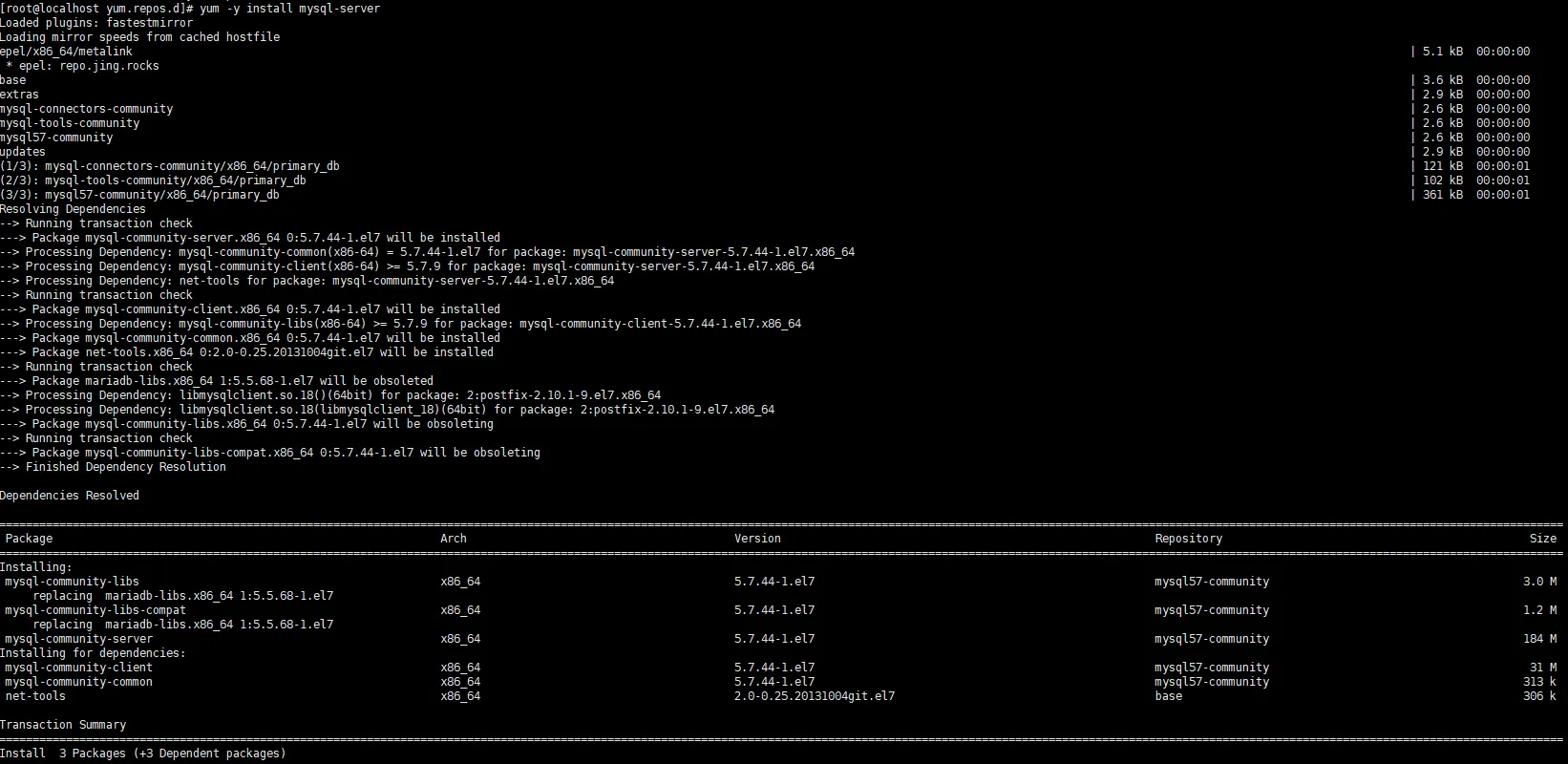Click the Repository column header
Screen dimensions: 1568x764
[1188, 539]
